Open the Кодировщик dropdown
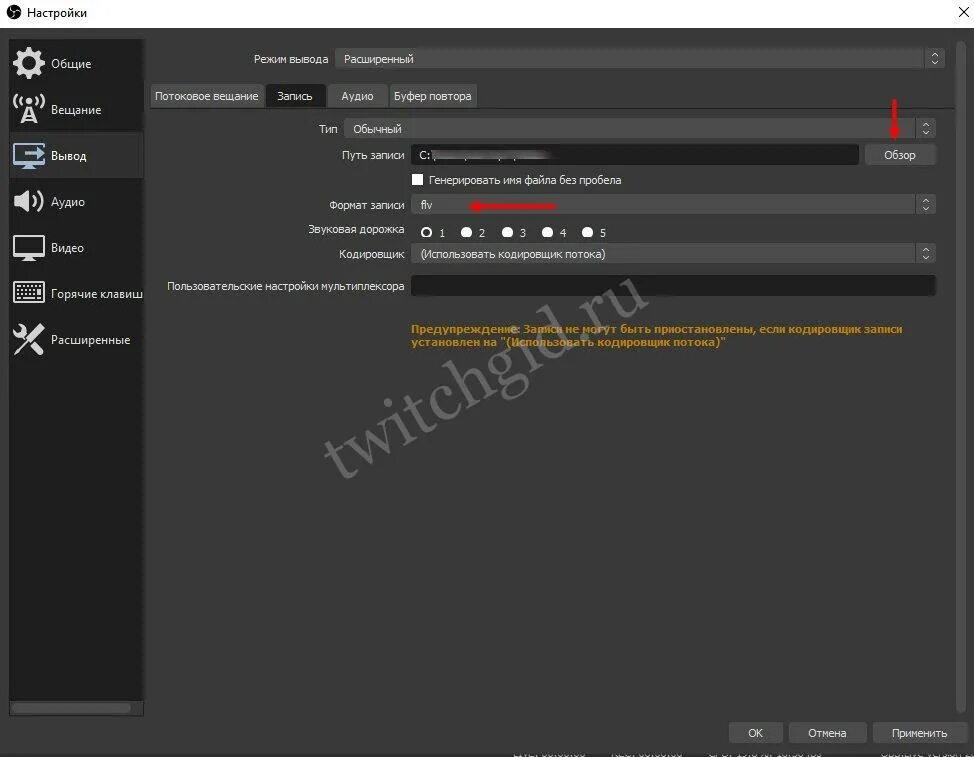Viewport: 974px width, 757px height. coord(673,253)
